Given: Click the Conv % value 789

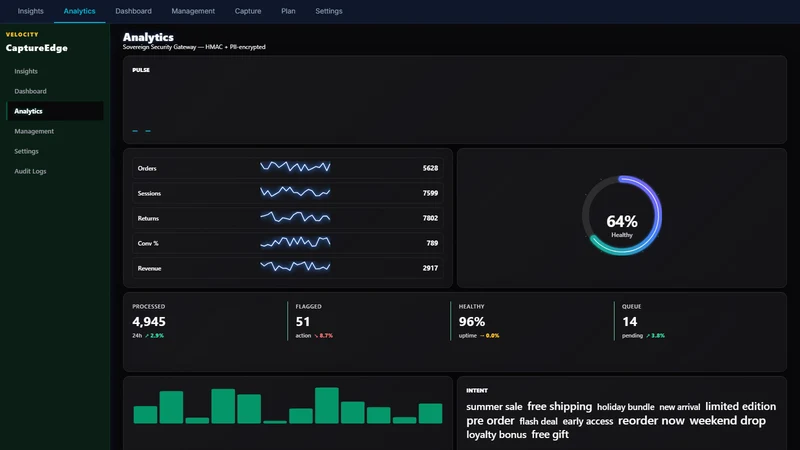Looking at the screenshot, I should point(432,243).
